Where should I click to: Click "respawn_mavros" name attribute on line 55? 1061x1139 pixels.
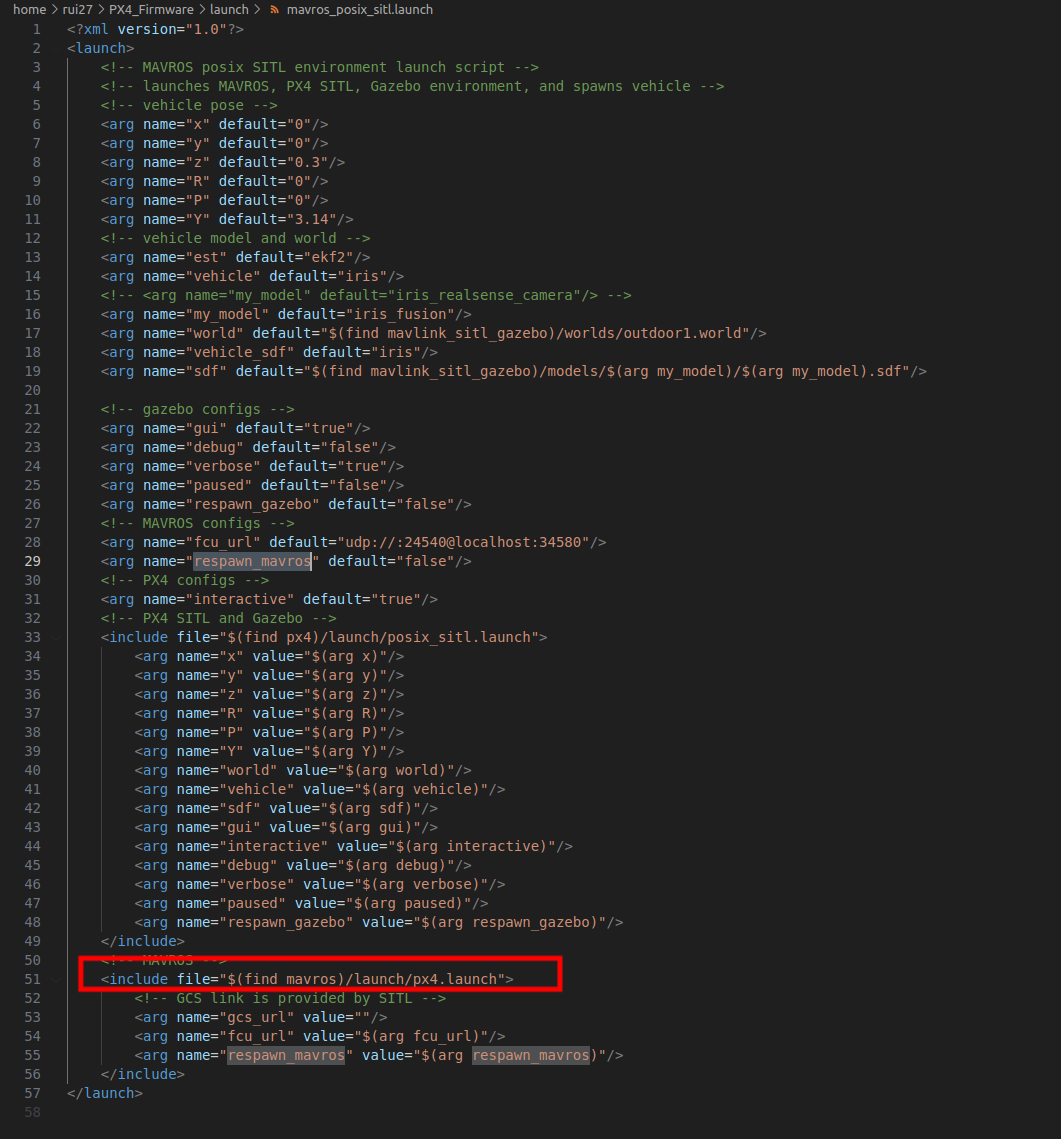pos(286,1055)
